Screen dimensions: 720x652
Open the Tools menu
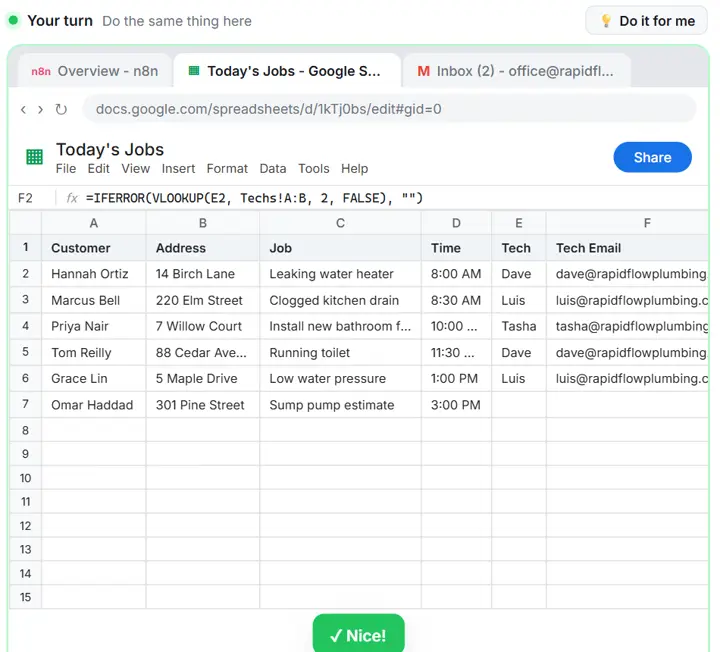point(314,169)
